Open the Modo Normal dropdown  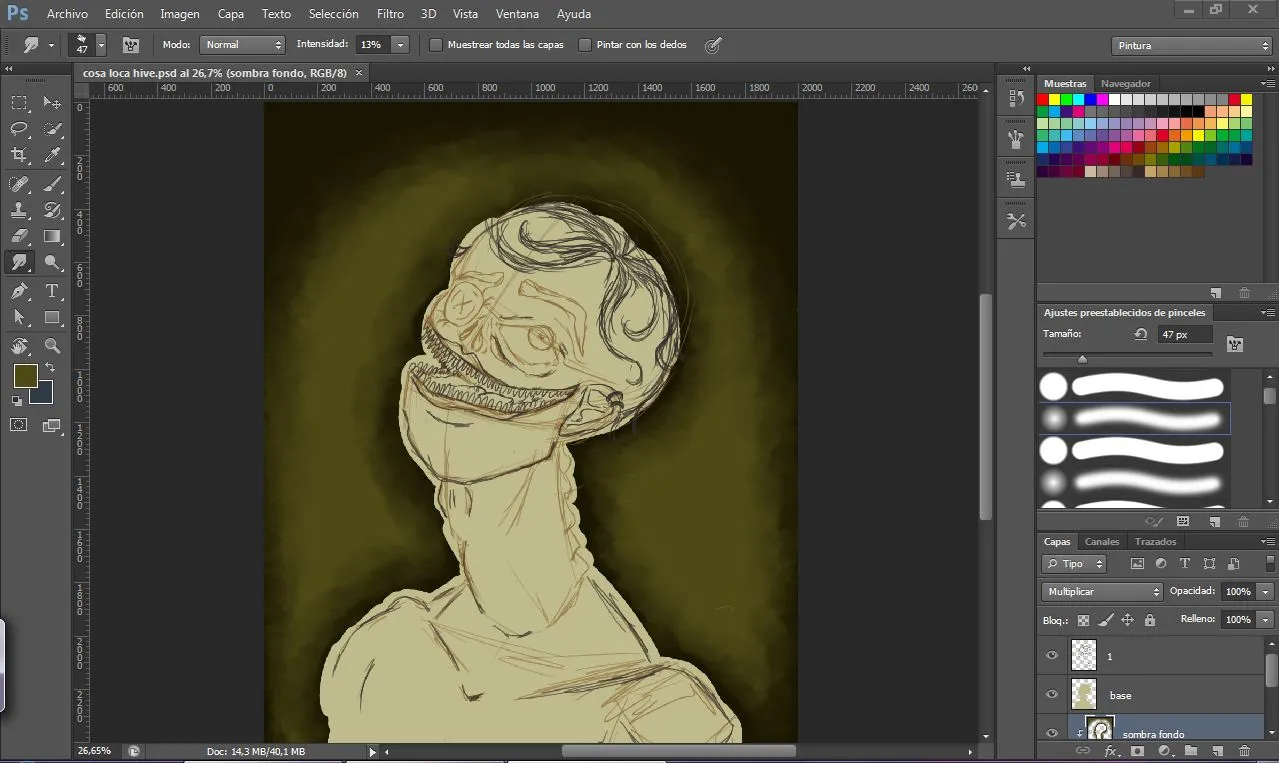[243, 45]
